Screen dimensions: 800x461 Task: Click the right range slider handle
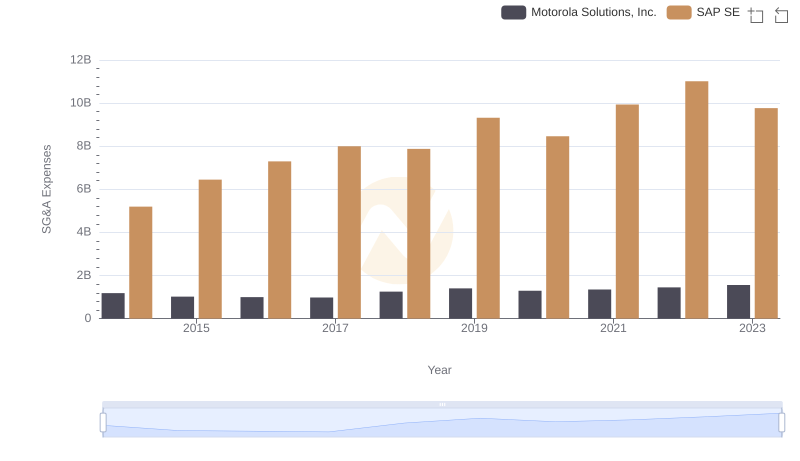click(782, 422)
